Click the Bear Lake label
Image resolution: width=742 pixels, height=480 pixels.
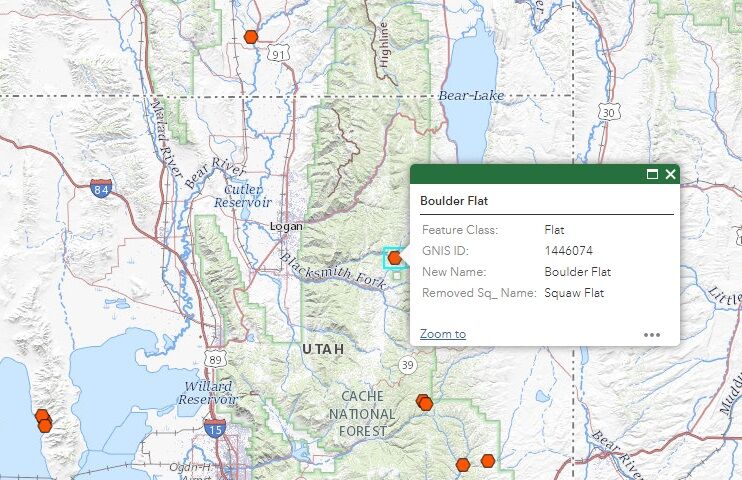click(x=471, y=96)
